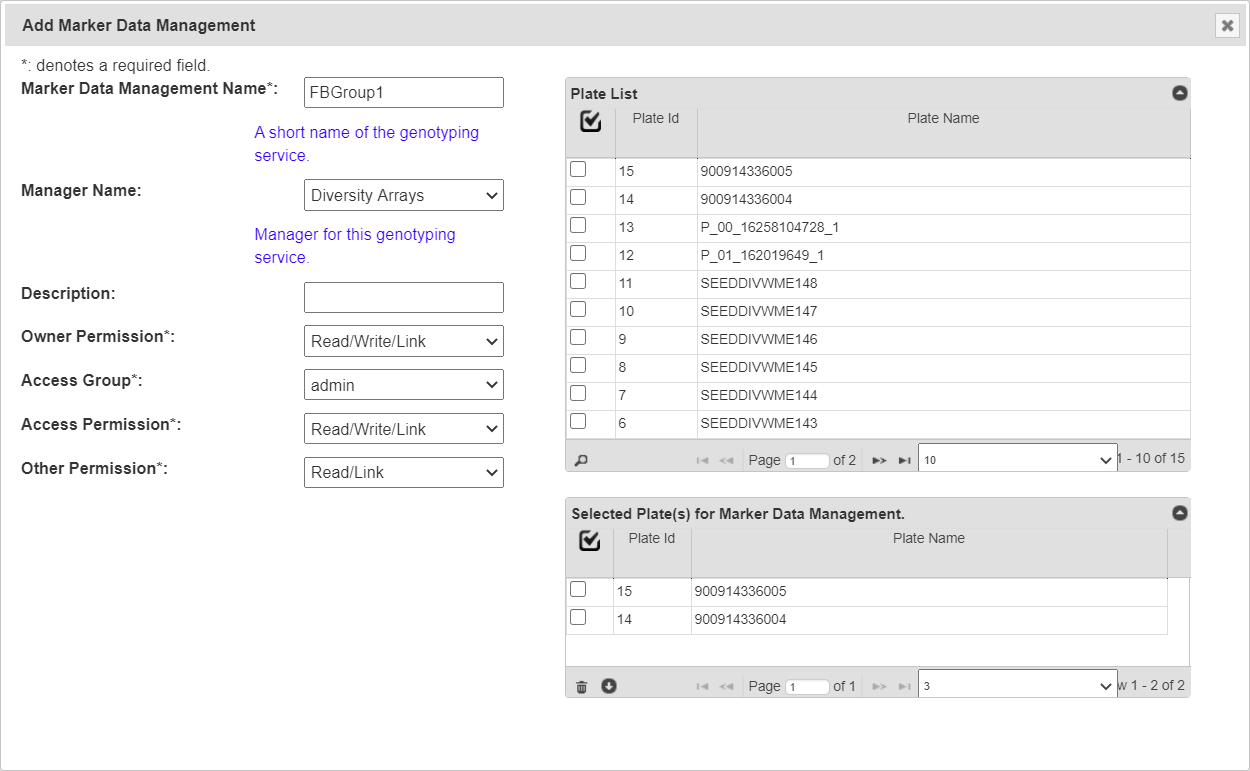Check the box for plate SEEDDIVWME148
This screenshot has width=1250, height=771.
(x=578, y=282)
